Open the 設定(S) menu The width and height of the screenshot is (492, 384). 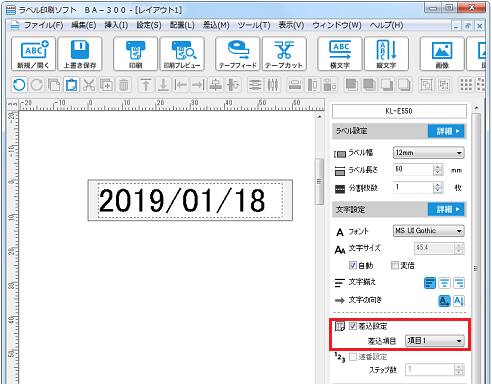pyautogui.click(x=149, y=25)
